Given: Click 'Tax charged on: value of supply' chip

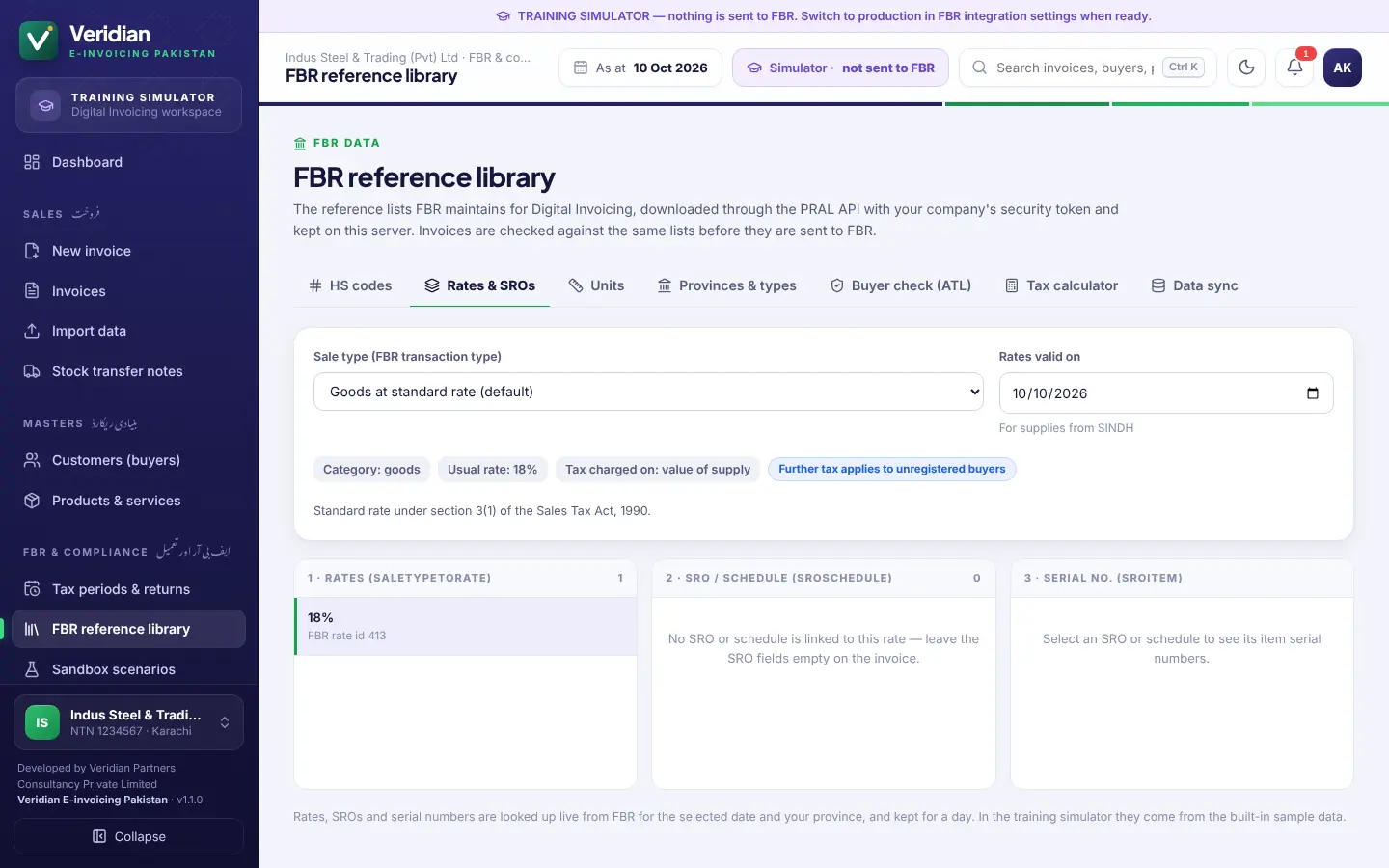Looking at the screenshot, I should [x=658, y=469].
